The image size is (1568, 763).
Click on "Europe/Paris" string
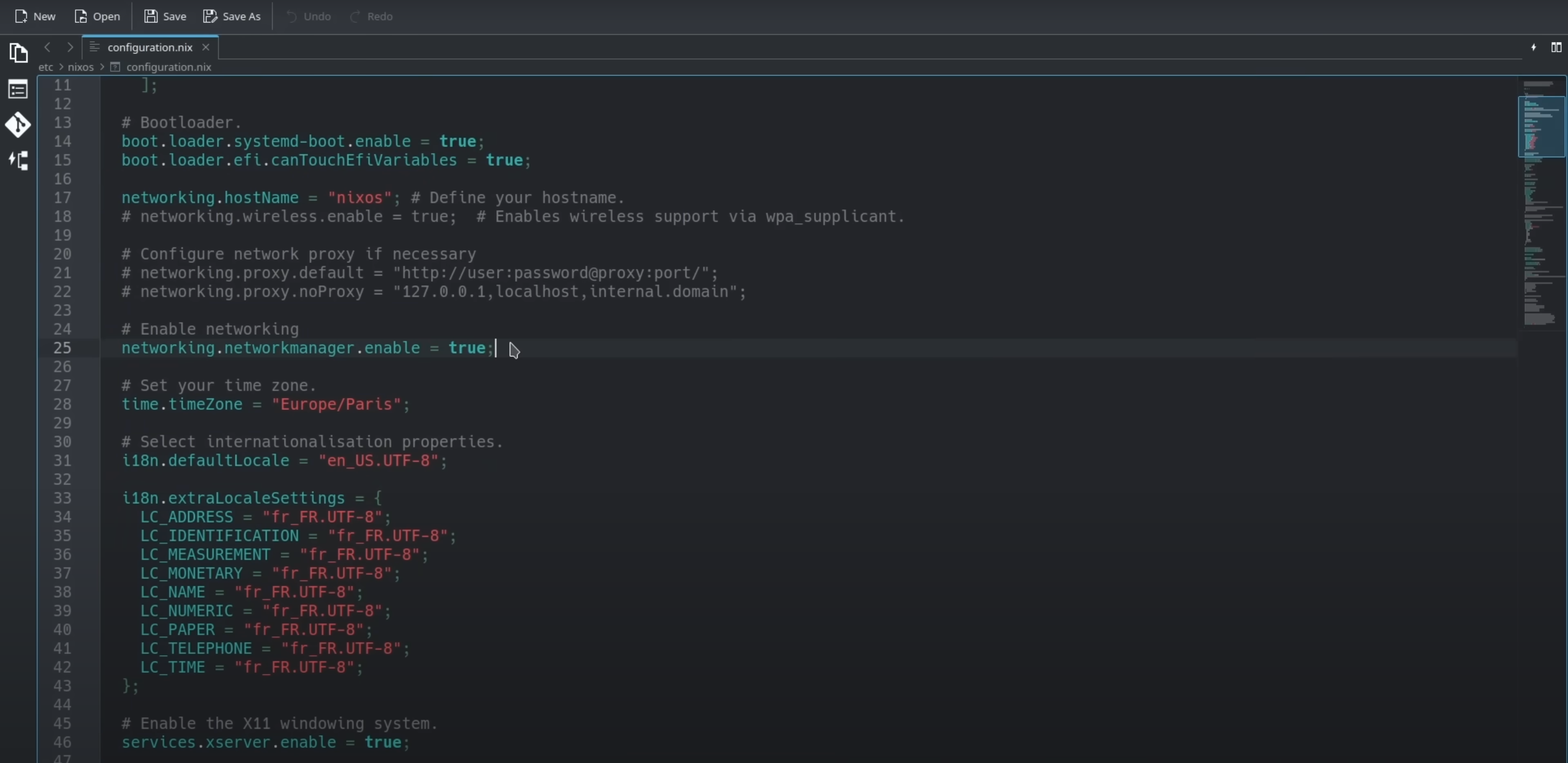[337, 404]
